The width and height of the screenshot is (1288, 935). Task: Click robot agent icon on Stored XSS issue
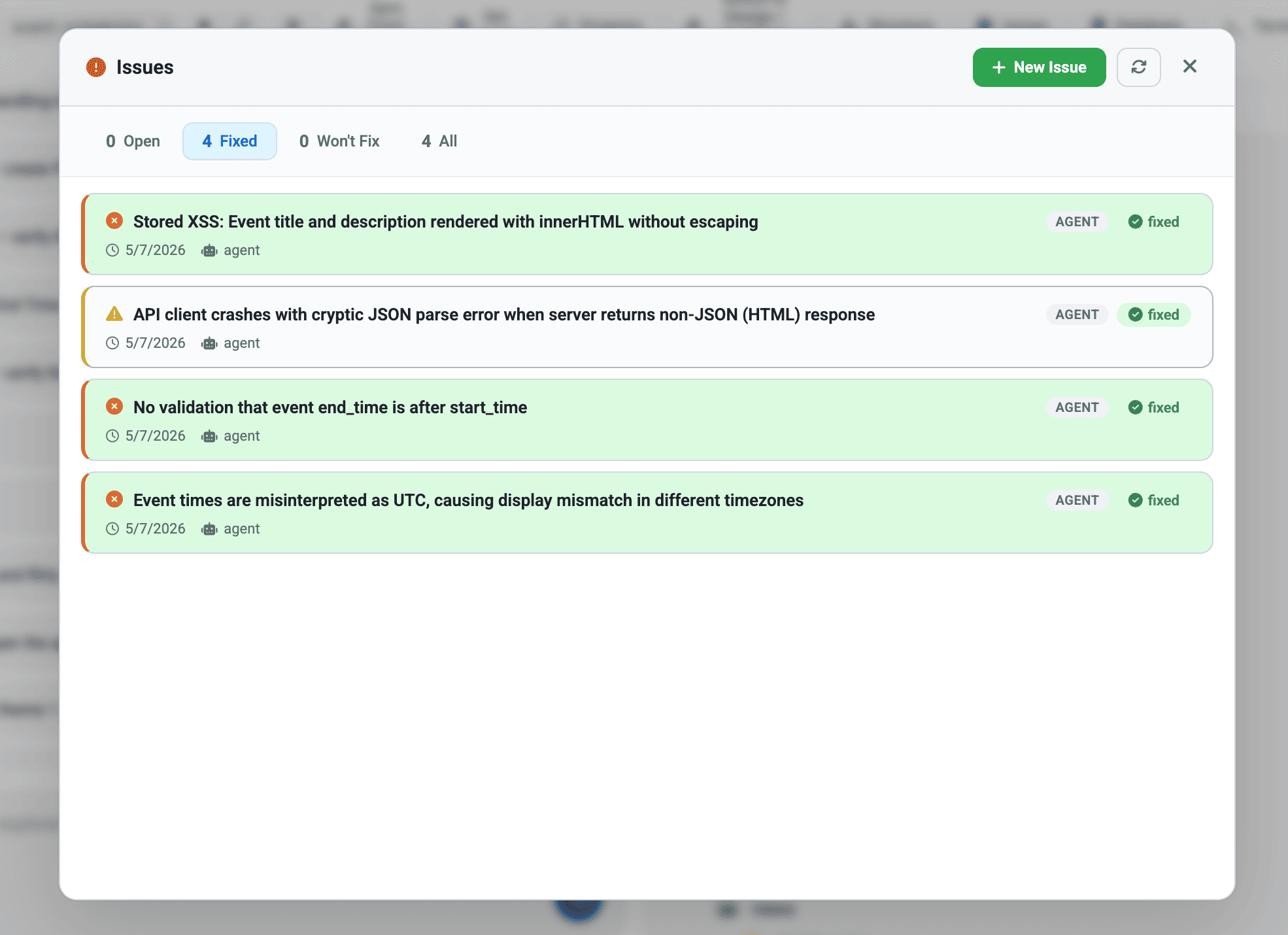209,250
